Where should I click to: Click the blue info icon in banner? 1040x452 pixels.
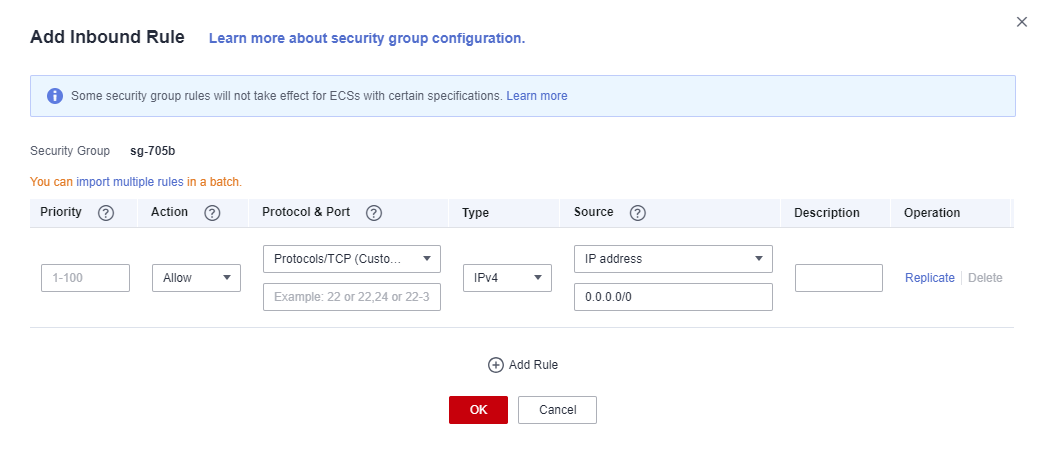pos(55,96)
